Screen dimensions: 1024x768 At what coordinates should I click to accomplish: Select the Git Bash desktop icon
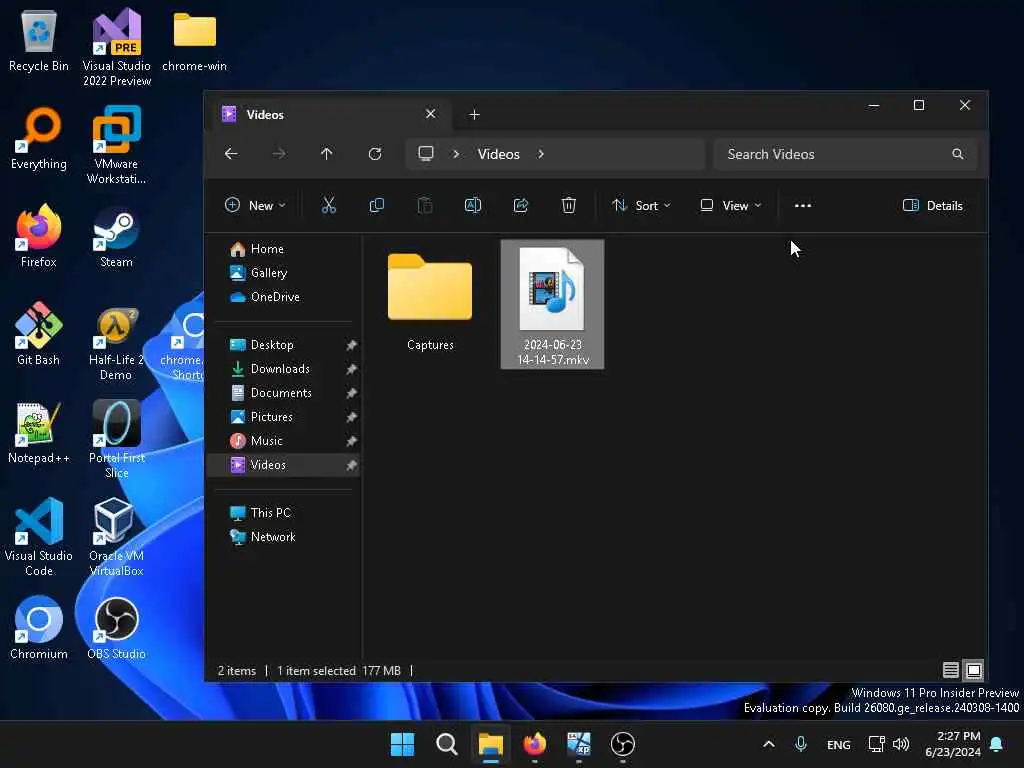[x=39, y=334]
